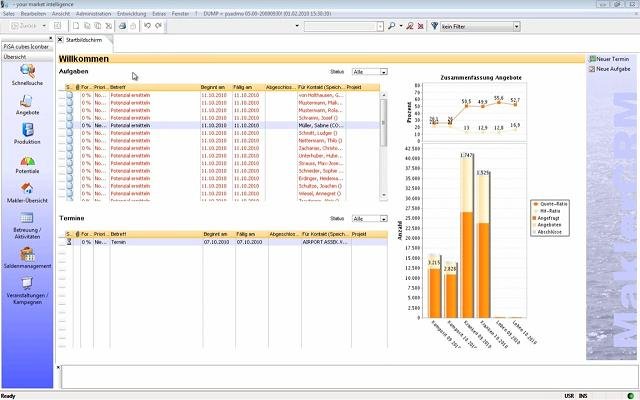
Task: Expand the Zurück history dropdown arrow
Action: tap(44, 26)
